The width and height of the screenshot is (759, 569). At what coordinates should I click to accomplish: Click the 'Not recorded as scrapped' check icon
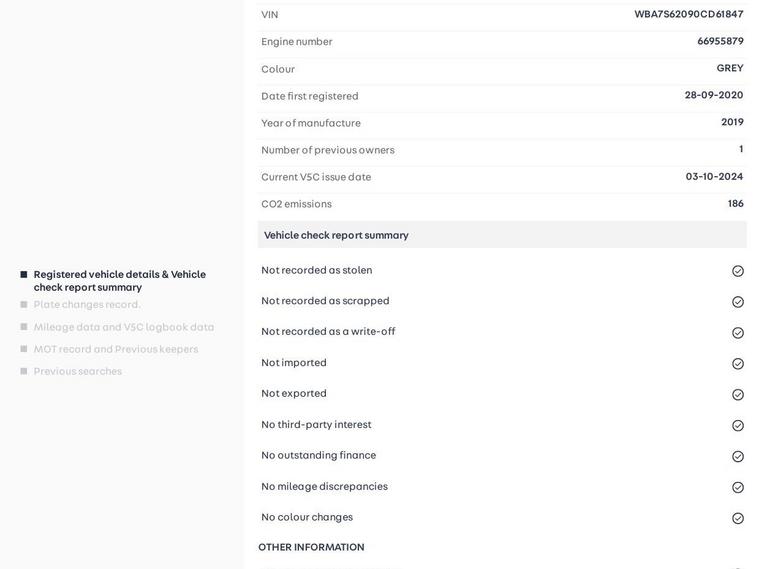point(738,302)
